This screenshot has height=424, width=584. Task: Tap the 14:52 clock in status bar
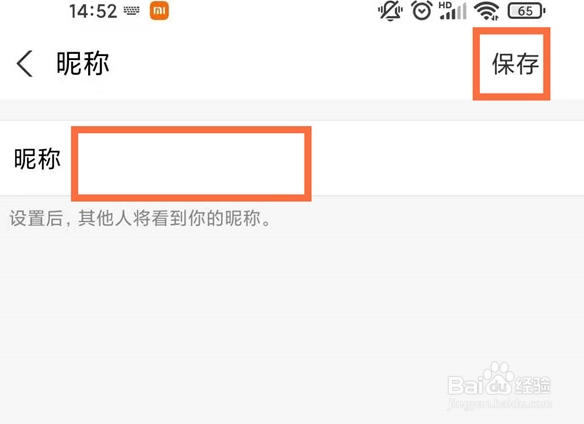(x=93, y=11)
